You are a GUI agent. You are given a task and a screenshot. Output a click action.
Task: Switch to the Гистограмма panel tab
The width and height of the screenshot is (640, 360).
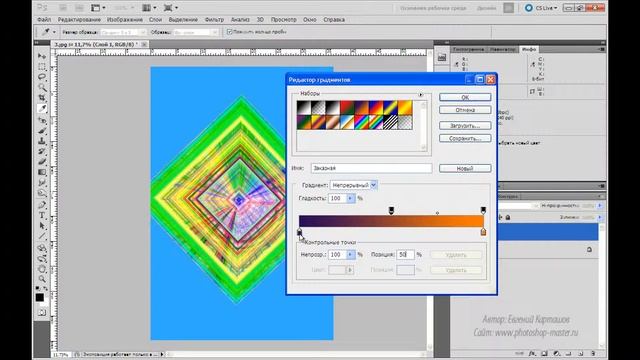[x=469, y=49]
